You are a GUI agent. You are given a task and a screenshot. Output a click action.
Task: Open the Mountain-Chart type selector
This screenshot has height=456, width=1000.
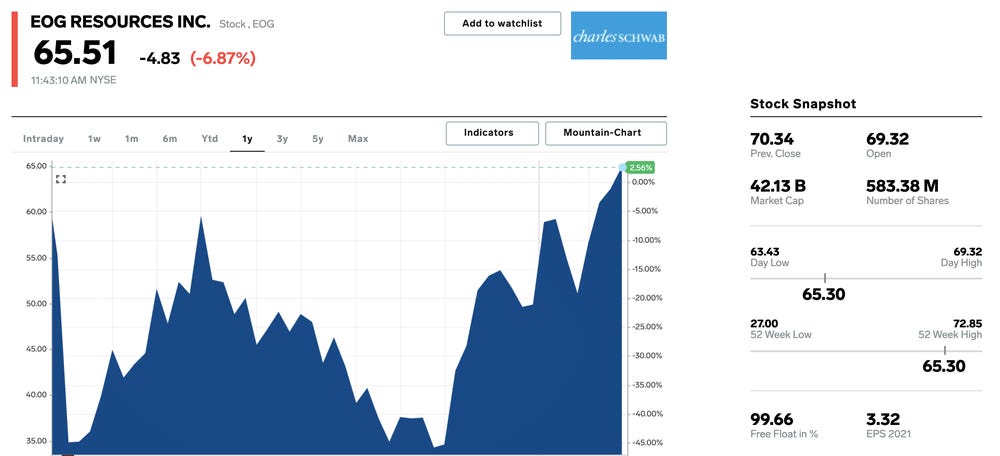pos(606,133)
